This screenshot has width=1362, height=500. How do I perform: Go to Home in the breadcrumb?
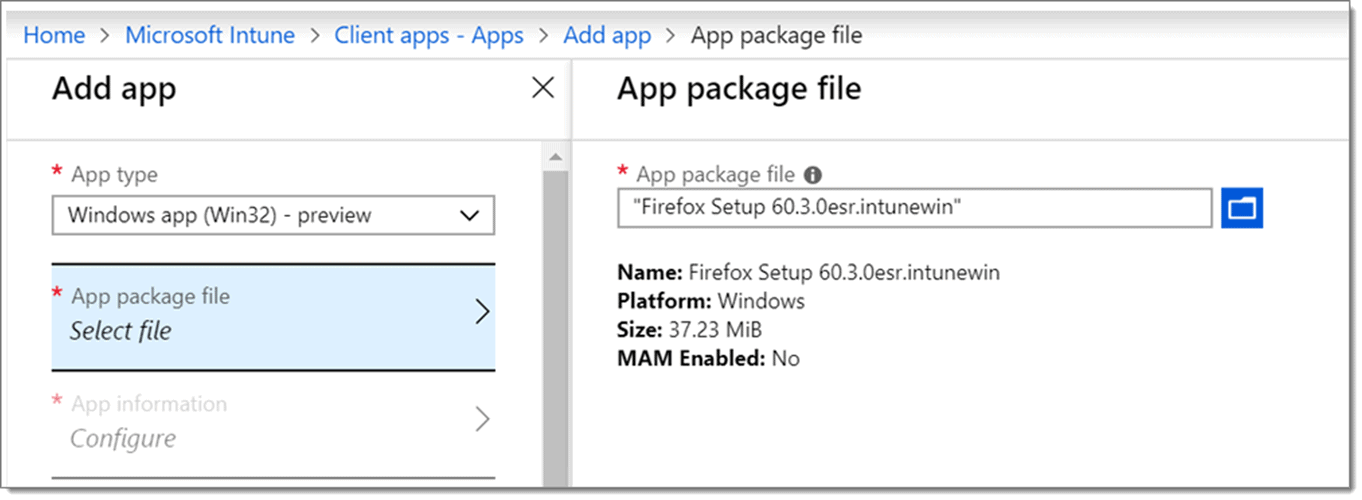point(54,36)
